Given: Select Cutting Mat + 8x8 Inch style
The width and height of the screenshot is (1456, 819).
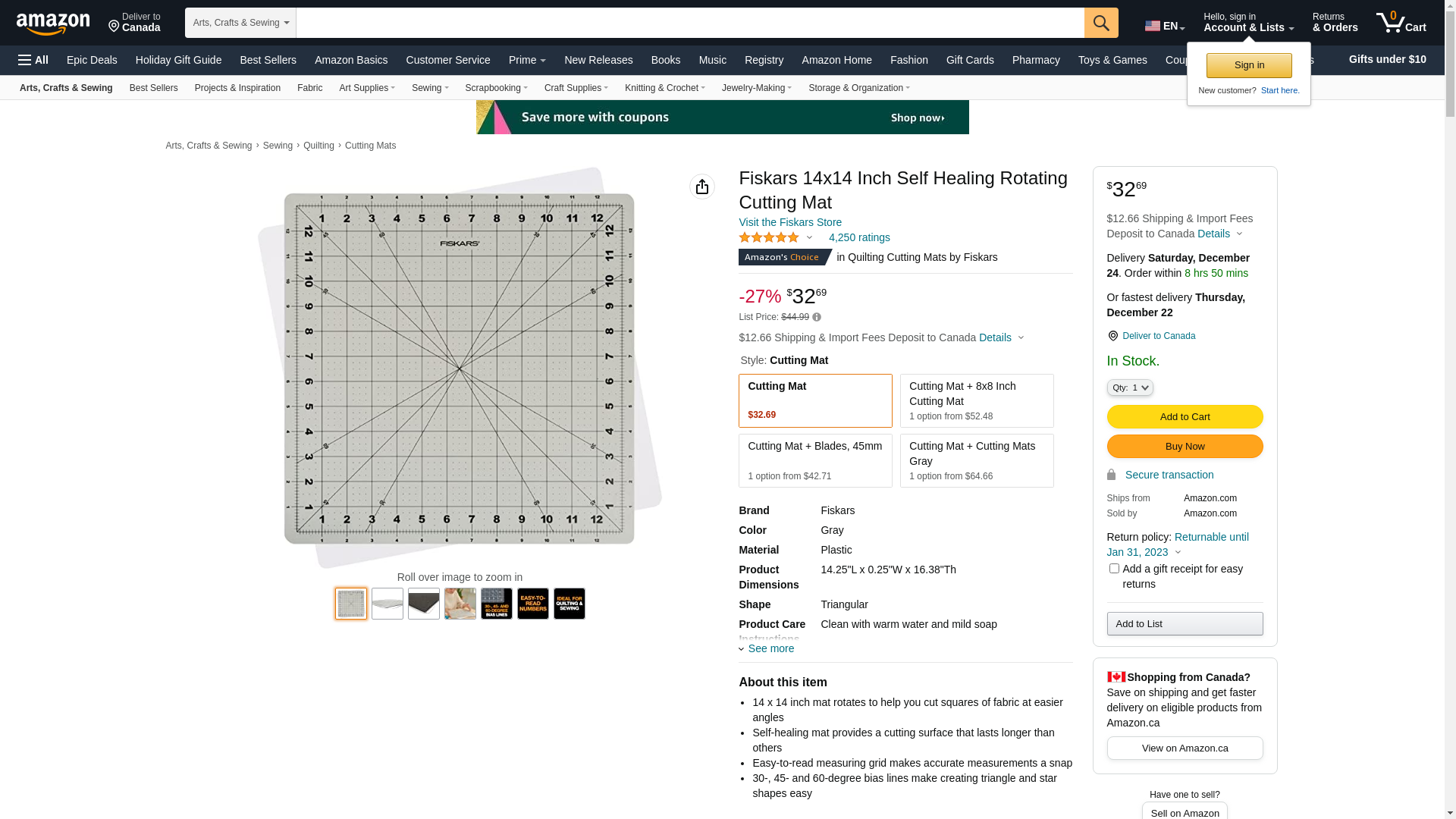Looking at the screenshot, I should (x=976, y=400).
